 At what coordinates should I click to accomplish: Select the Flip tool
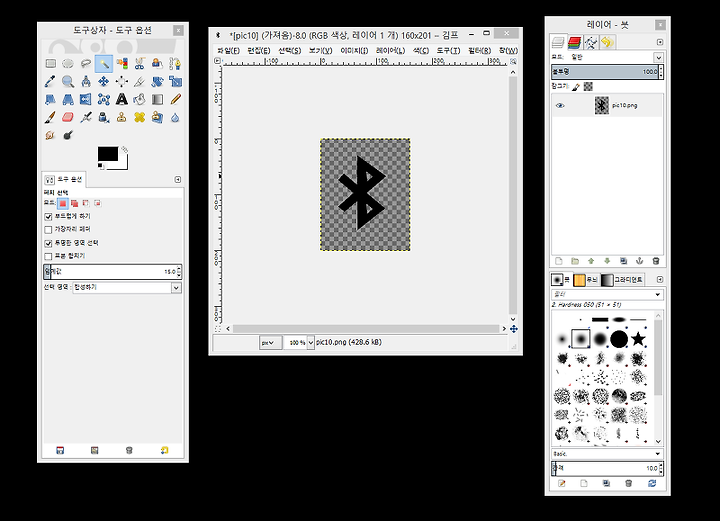(86, 99)
